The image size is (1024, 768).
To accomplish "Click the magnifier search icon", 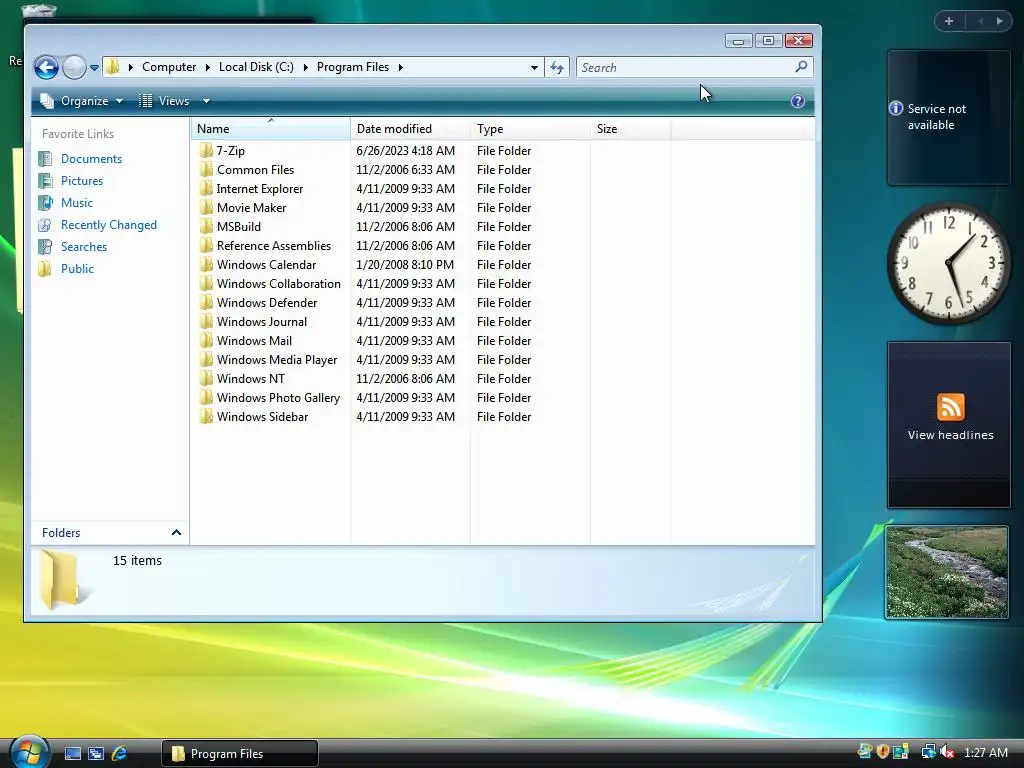I will pyautogui.click(x=801, y=67).
